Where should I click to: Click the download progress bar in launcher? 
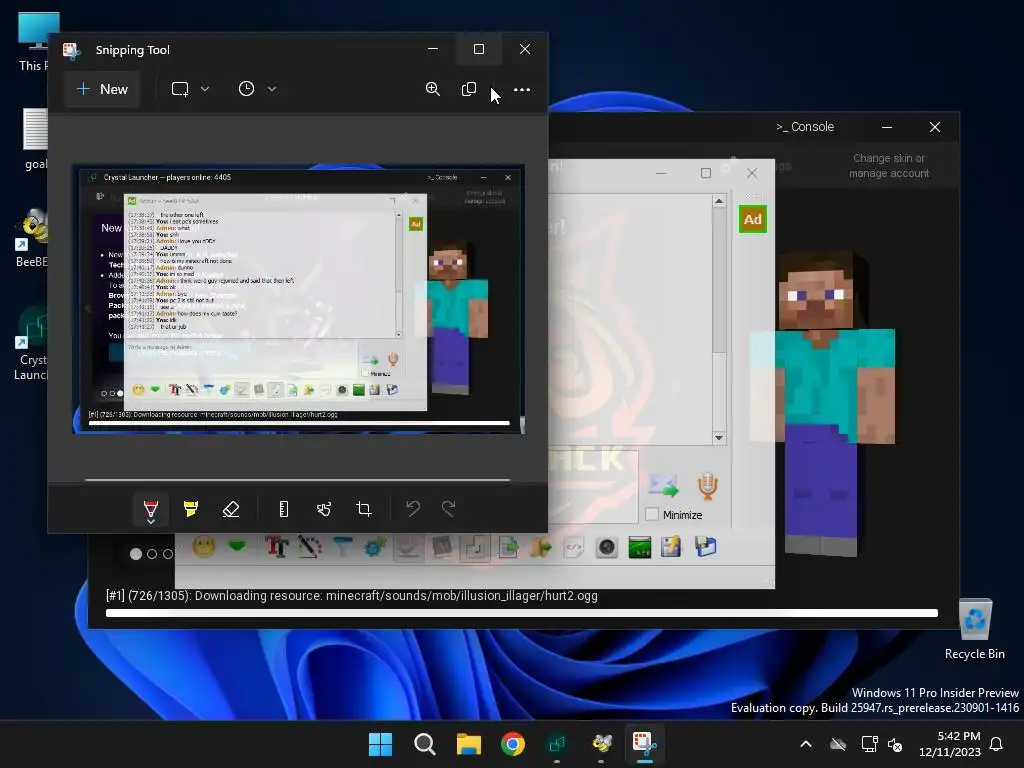point(522,613)
